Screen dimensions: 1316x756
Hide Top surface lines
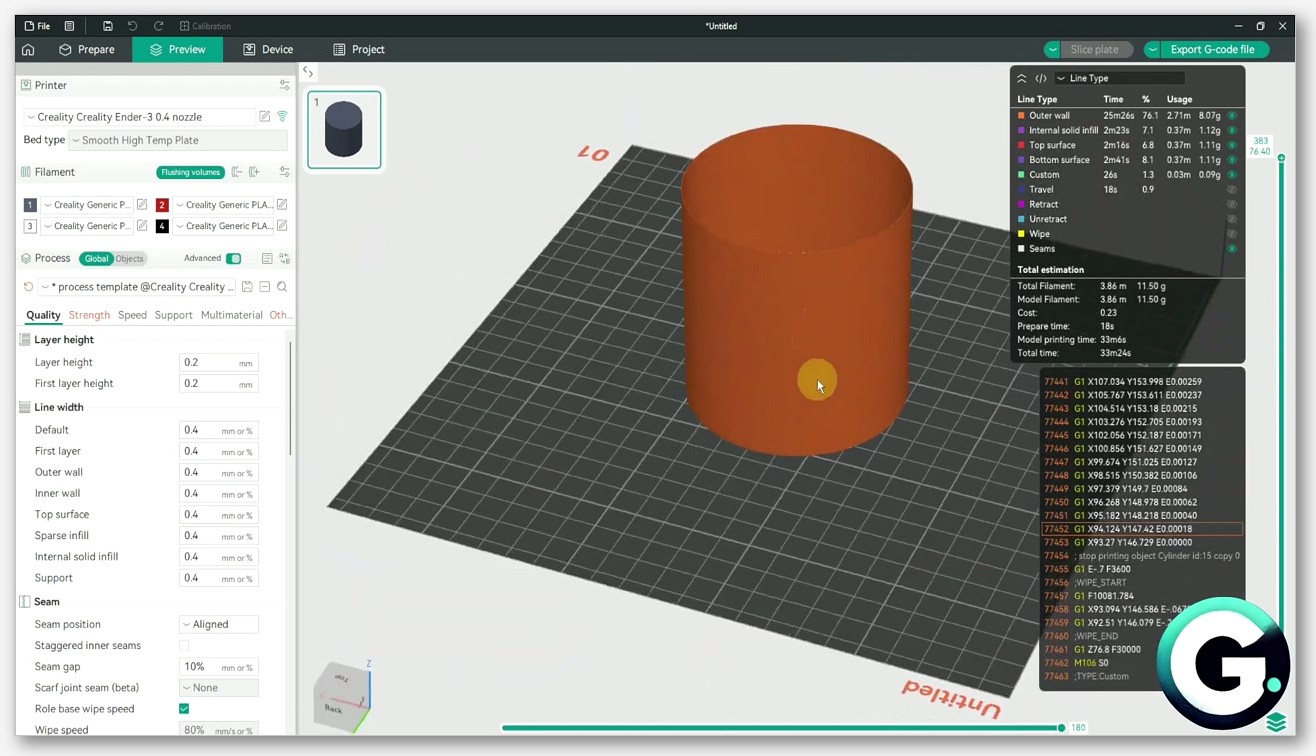pyautogui.click(x=1232, y=145)
